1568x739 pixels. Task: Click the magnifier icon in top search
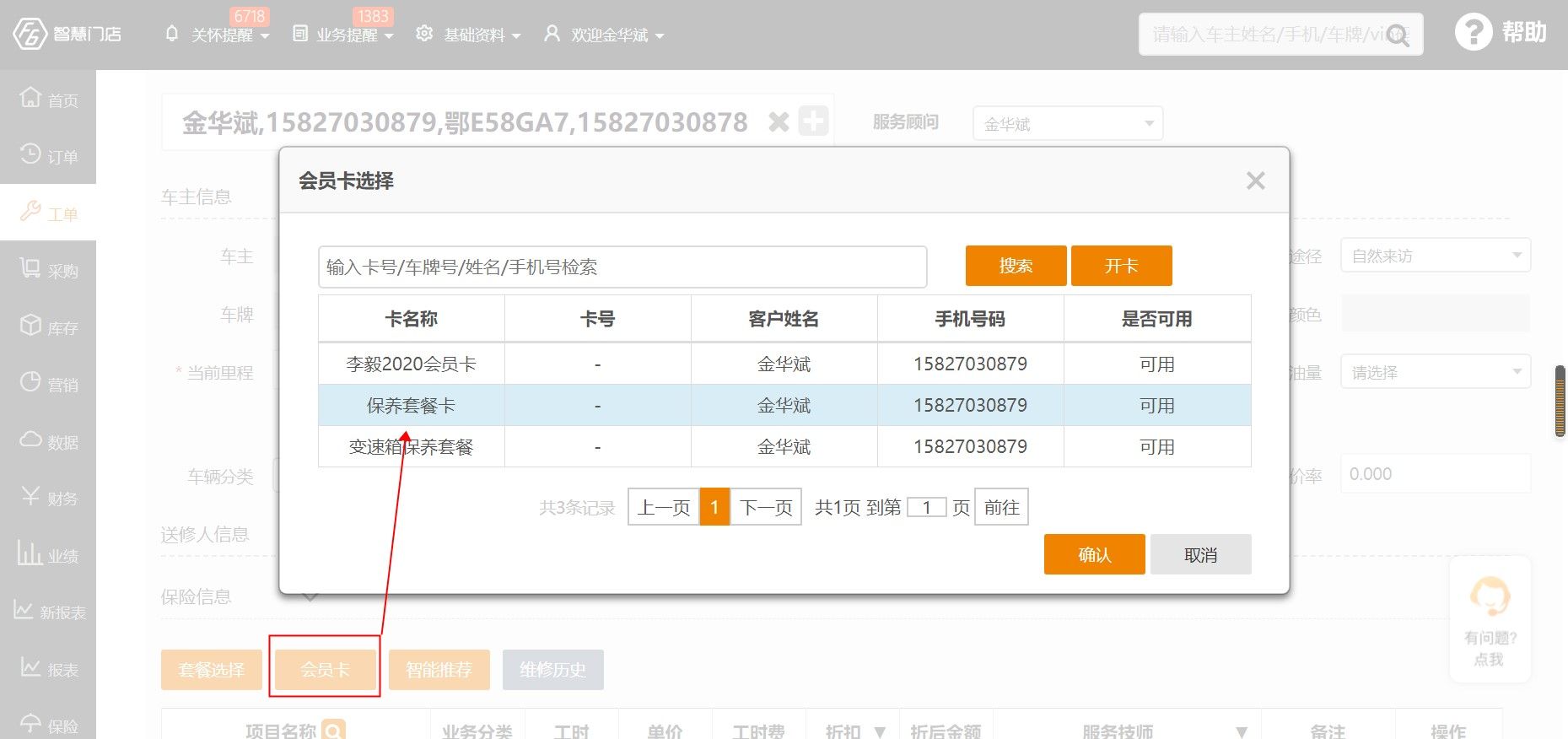point(1398,35)
